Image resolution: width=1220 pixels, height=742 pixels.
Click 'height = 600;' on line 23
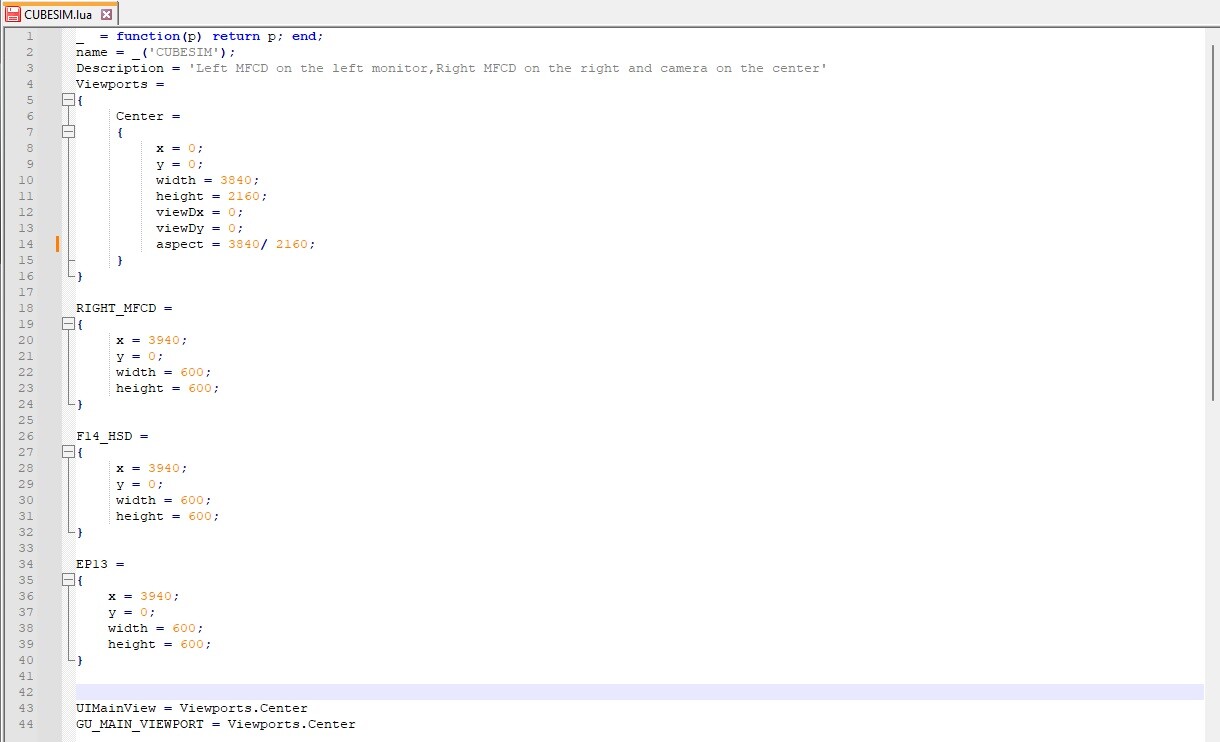pos(167,388)
